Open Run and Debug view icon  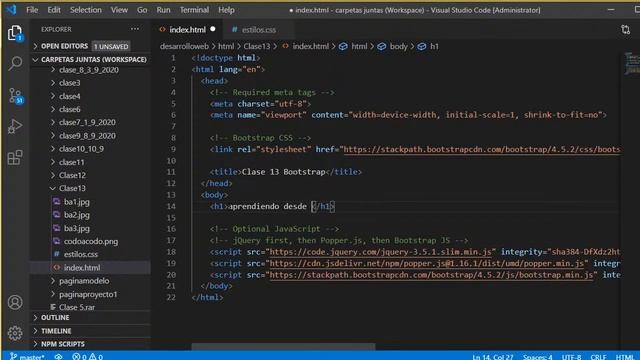click(x=15, y=127)
